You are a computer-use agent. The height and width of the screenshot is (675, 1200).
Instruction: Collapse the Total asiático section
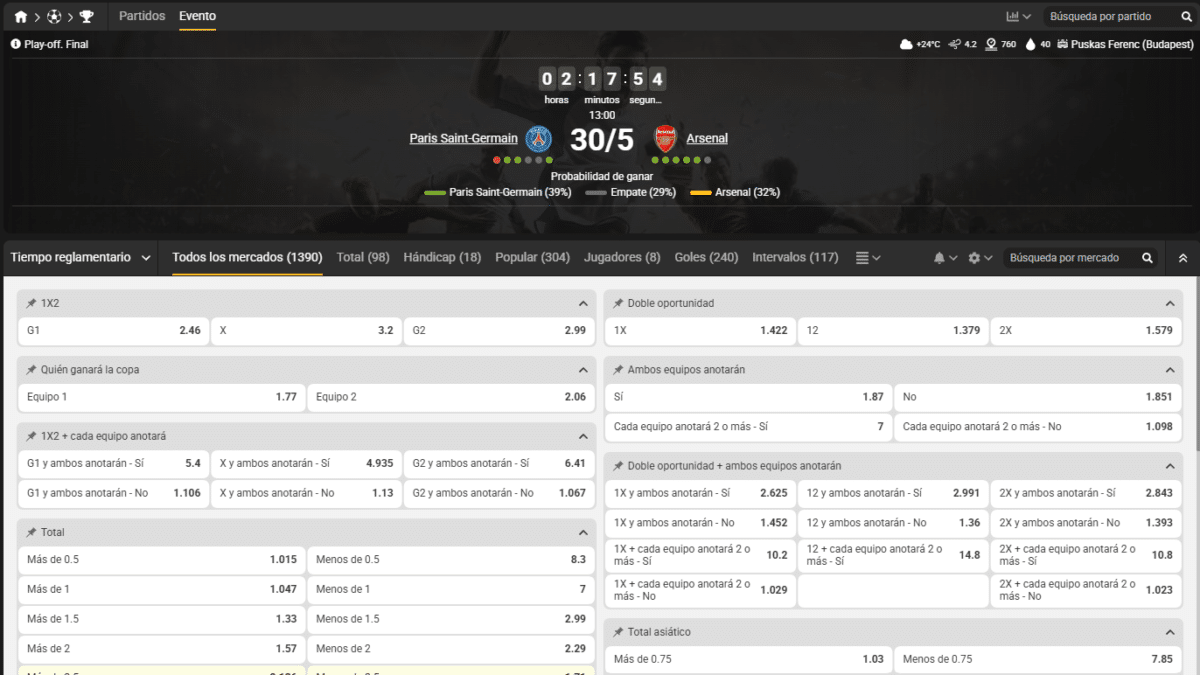(1170, 633)
